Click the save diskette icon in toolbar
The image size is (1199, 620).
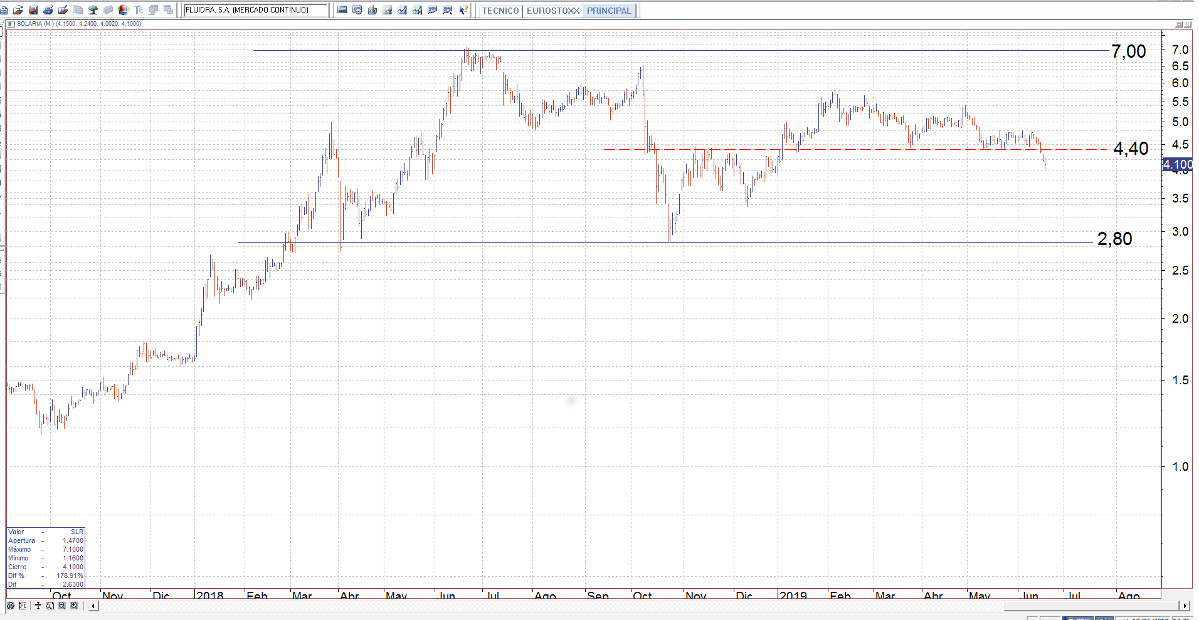(33, 10)
